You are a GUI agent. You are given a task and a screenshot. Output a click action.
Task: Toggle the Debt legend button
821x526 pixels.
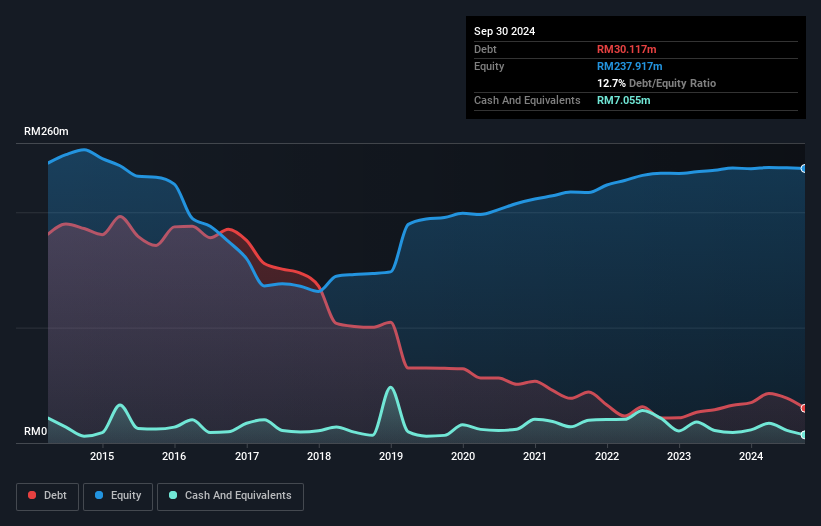point(48,496)
